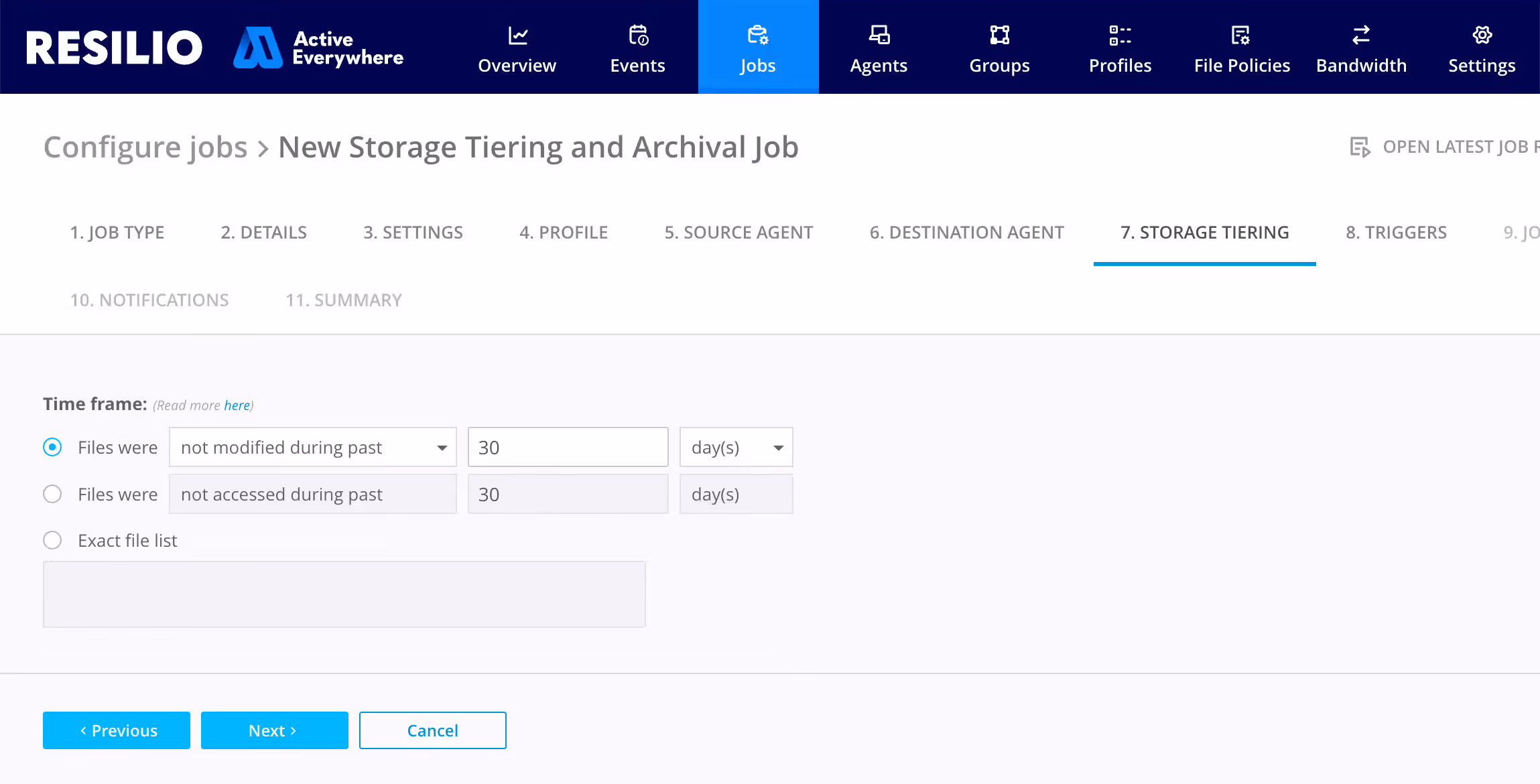Viewport: 1540px width, 784px height.
Task: Select the Exact file list radio button
Action: click(x=52, y=540)
